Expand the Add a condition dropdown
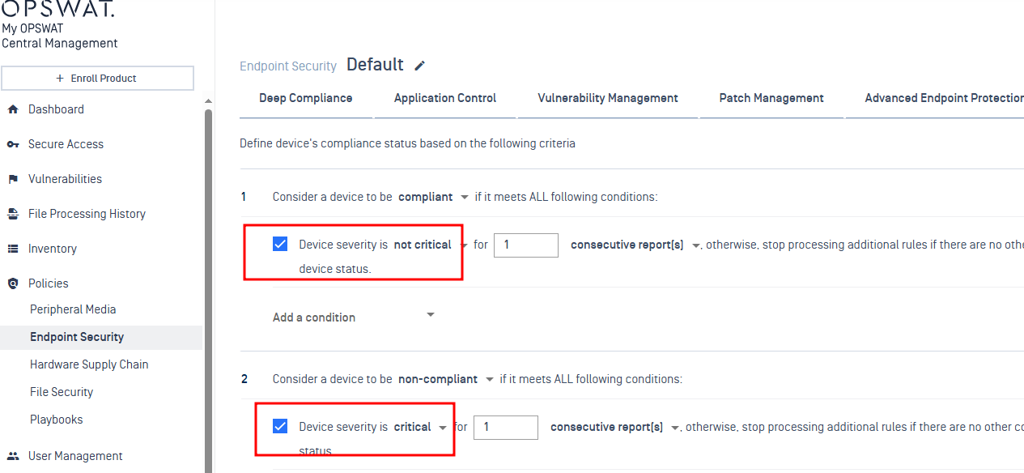 tap(354, 317)
